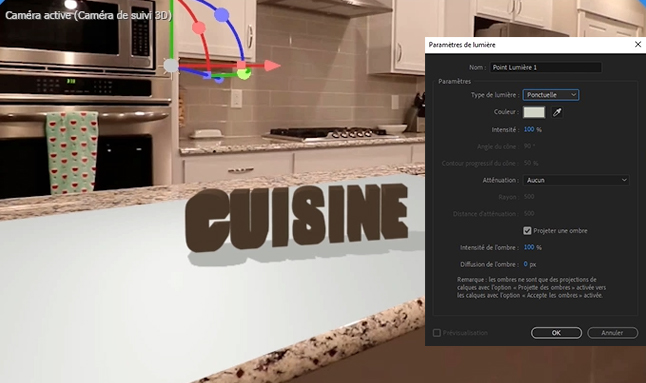Click the green rotation handle dot on gizmo
Viewport: 646px width, 383px height.
(244, 74)
